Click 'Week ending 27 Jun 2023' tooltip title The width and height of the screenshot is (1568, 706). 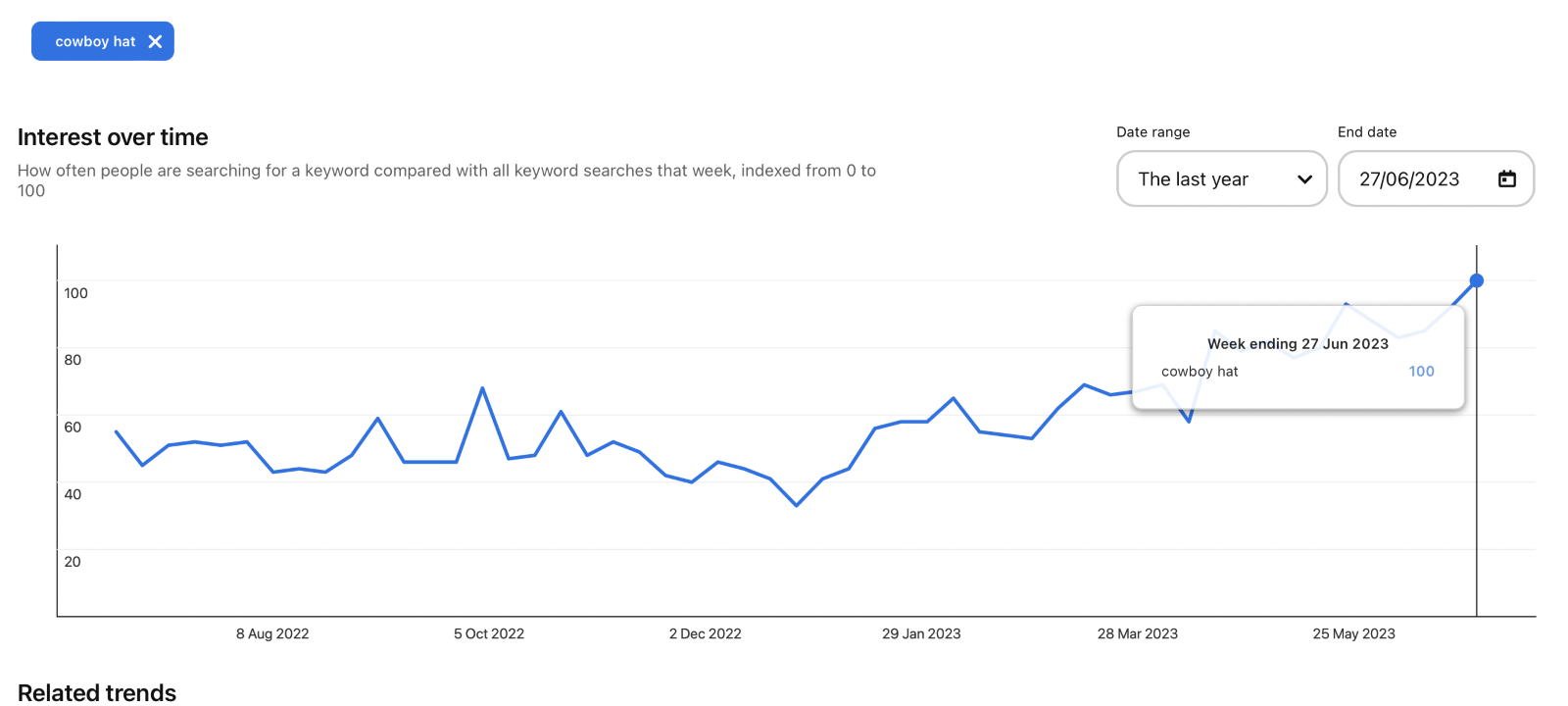[1298, 343]
